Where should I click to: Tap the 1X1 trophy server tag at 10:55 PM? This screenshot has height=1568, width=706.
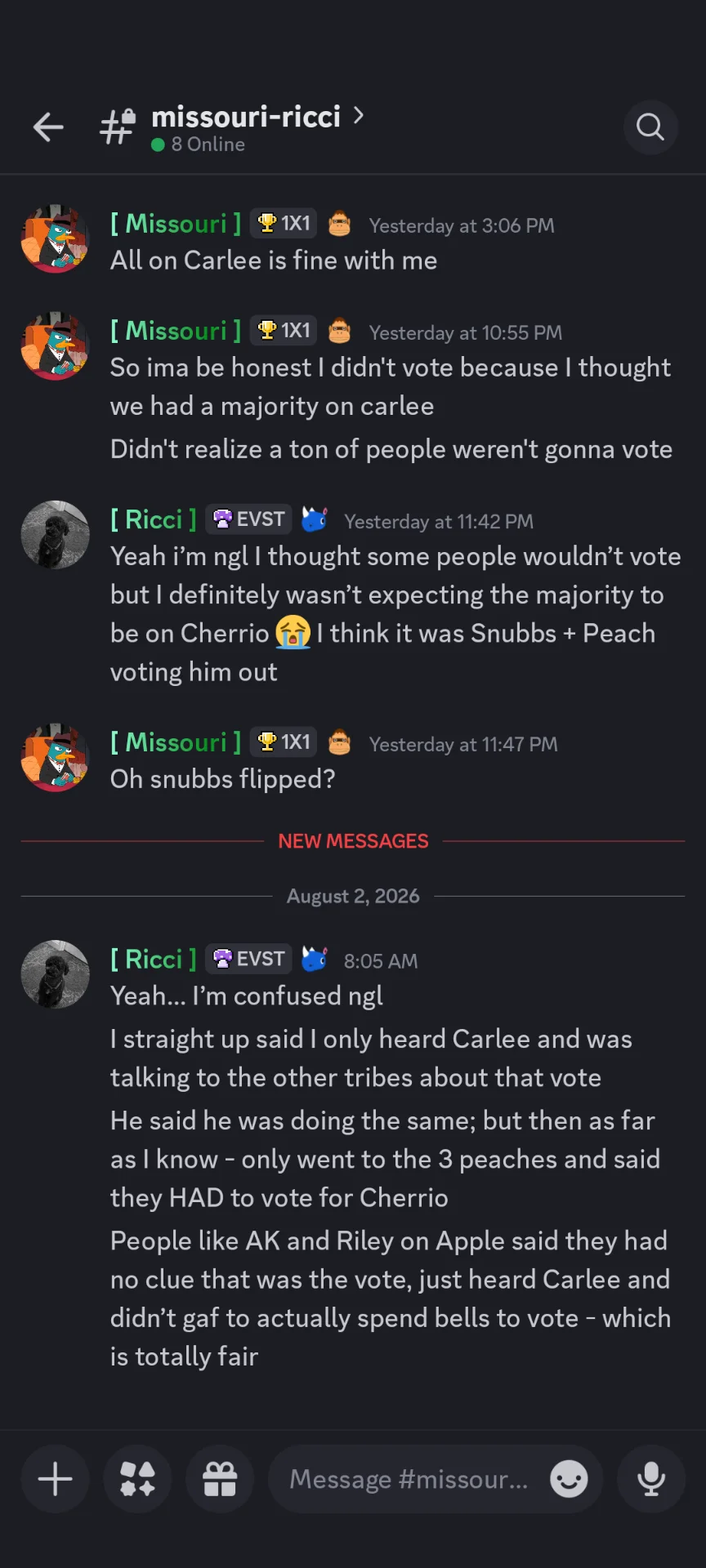(x=284, y=331)
